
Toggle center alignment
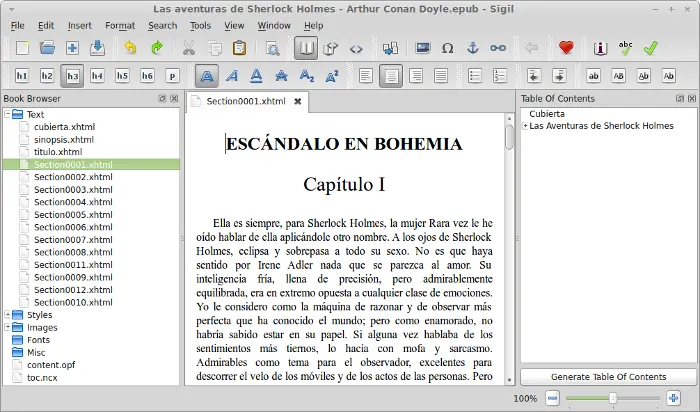tap(391, 76)
